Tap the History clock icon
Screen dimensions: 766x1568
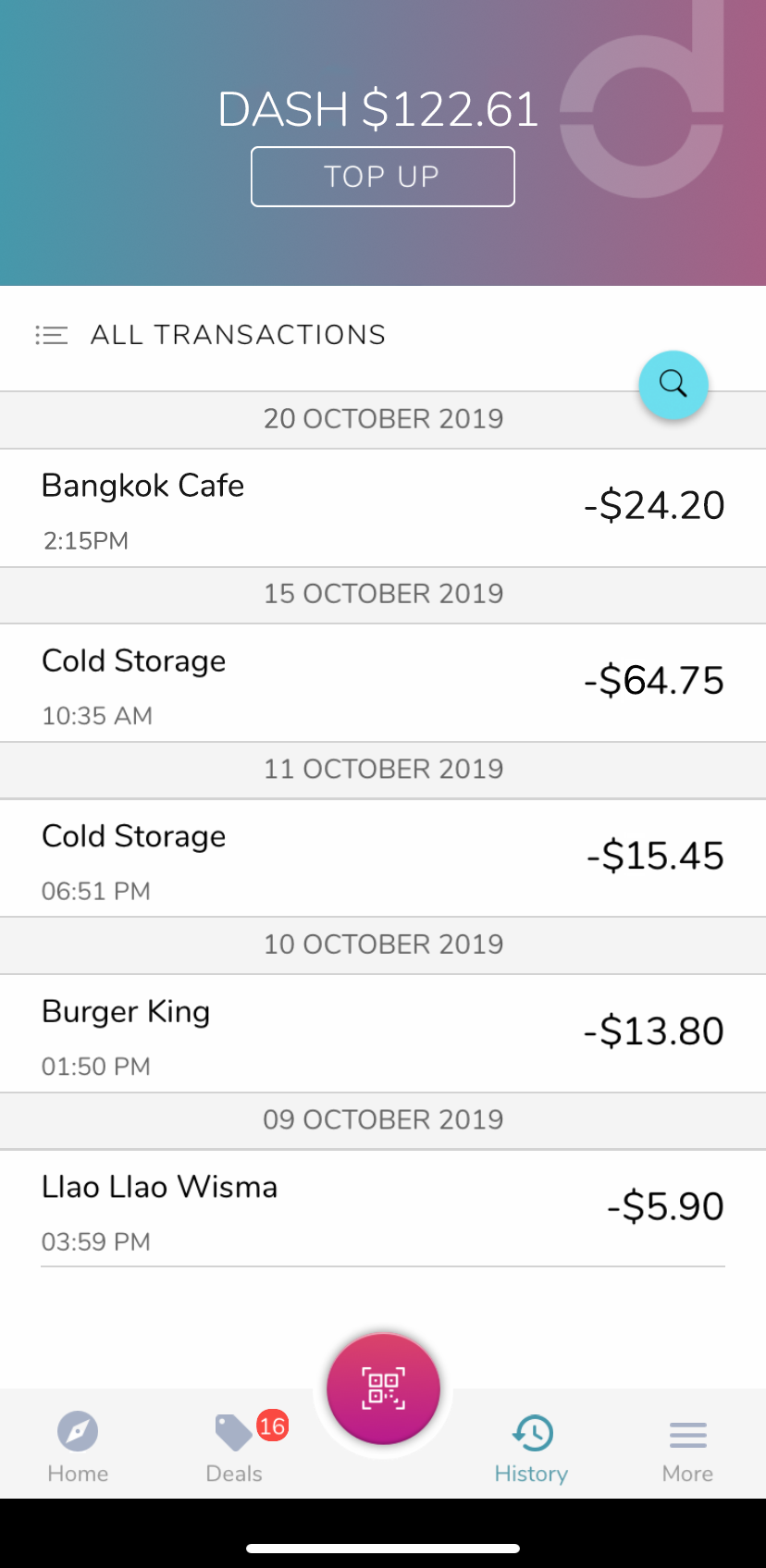tap(533, 1433)
